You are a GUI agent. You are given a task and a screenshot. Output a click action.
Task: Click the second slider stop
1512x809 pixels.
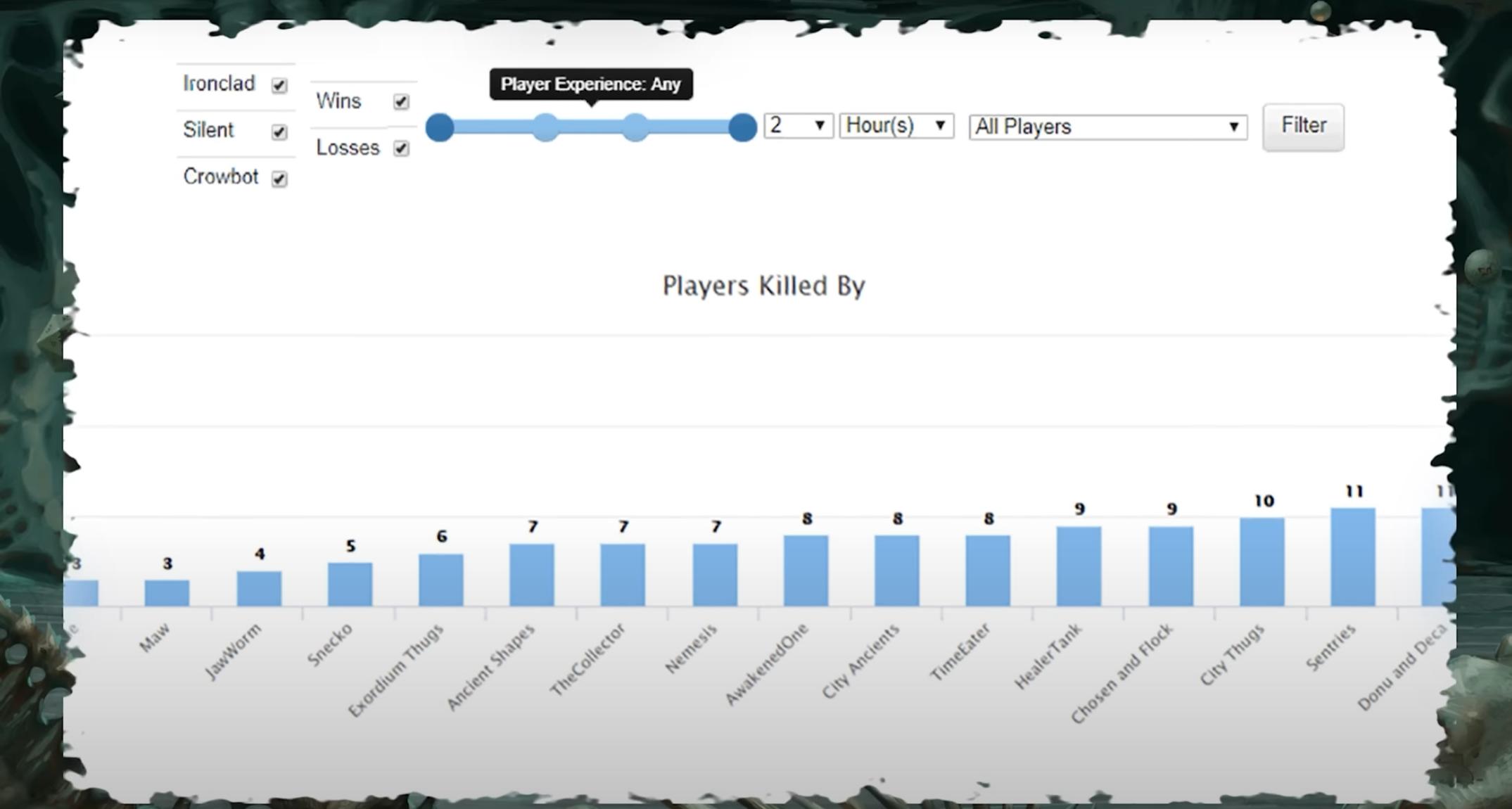point(545,127)
